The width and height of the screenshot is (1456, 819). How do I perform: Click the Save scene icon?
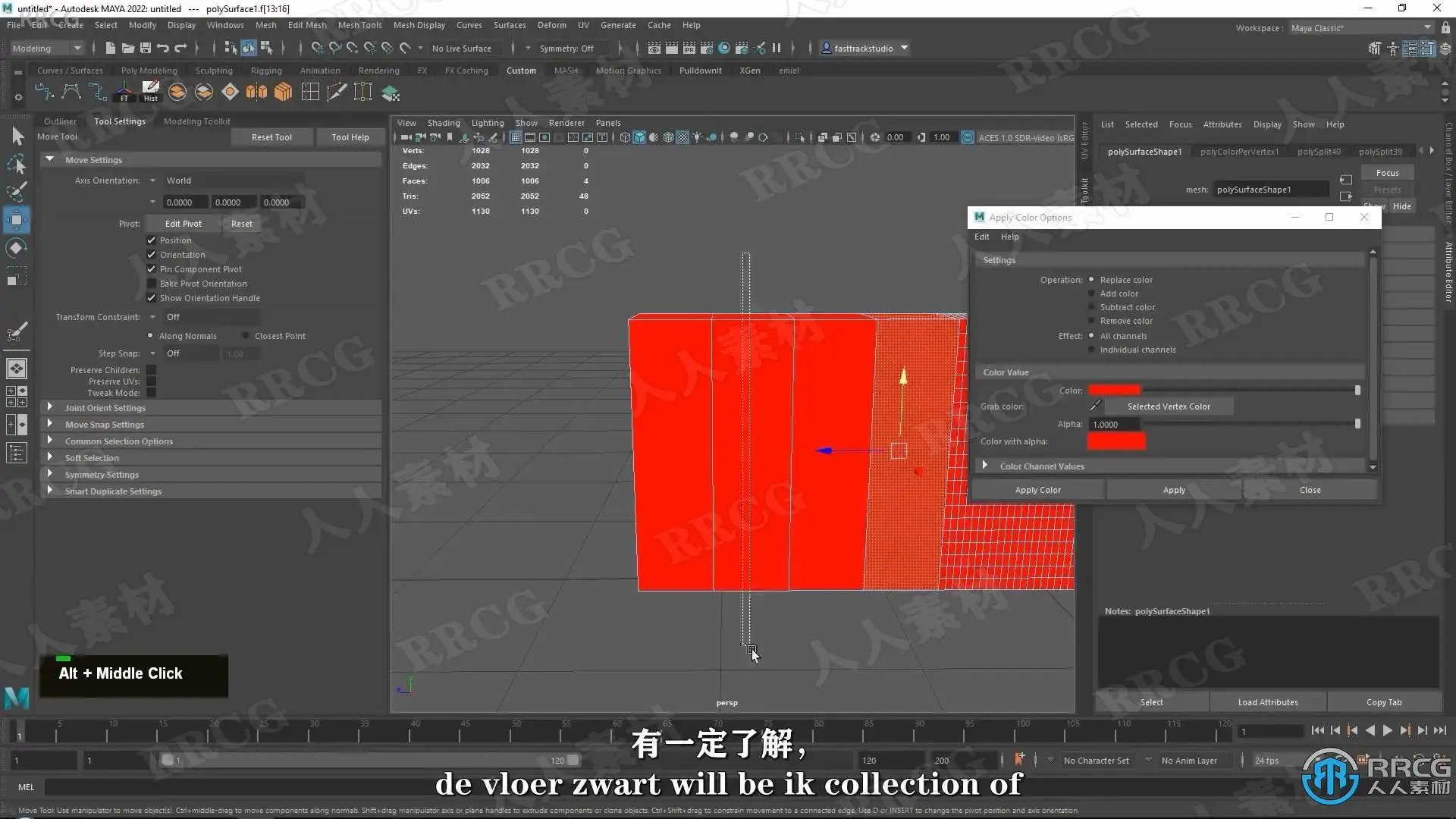pos(146,48)
